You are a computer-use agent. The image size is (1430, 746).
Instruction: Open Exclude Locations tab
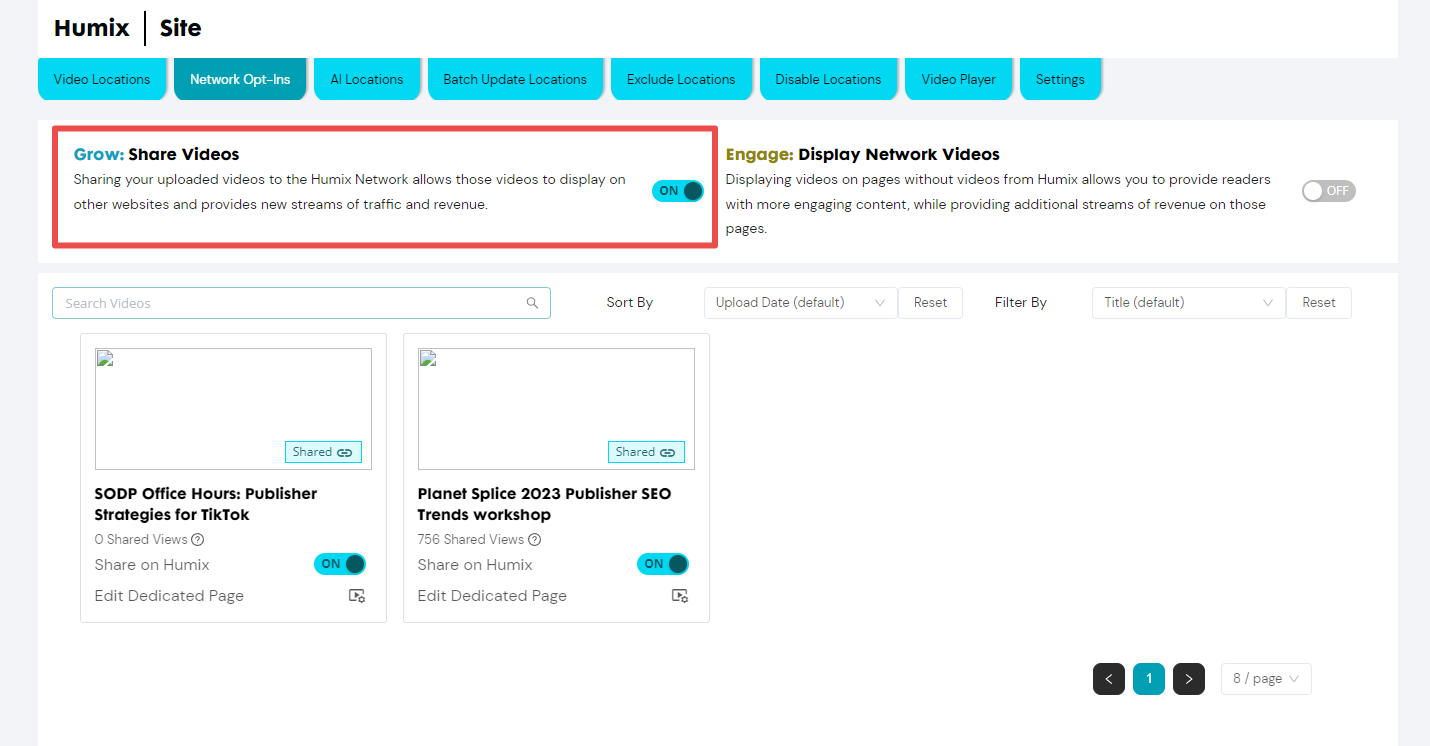[x=681, y=79]
